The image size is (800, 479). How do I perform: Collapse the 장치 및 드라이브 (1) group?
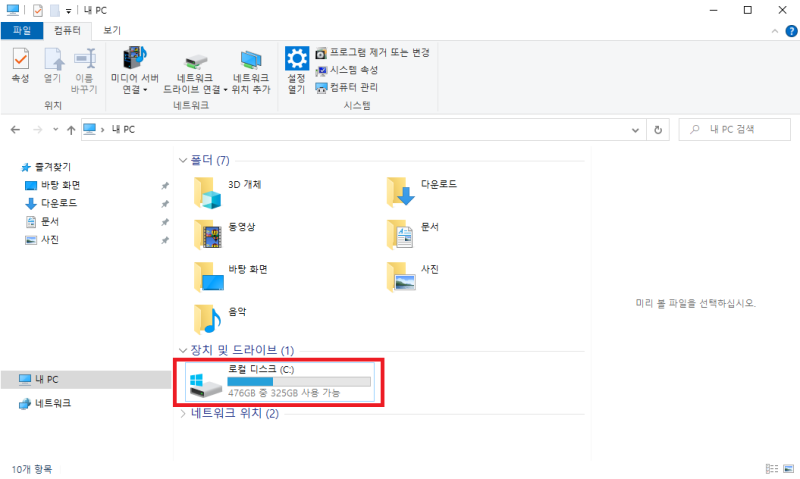(183, 350)
